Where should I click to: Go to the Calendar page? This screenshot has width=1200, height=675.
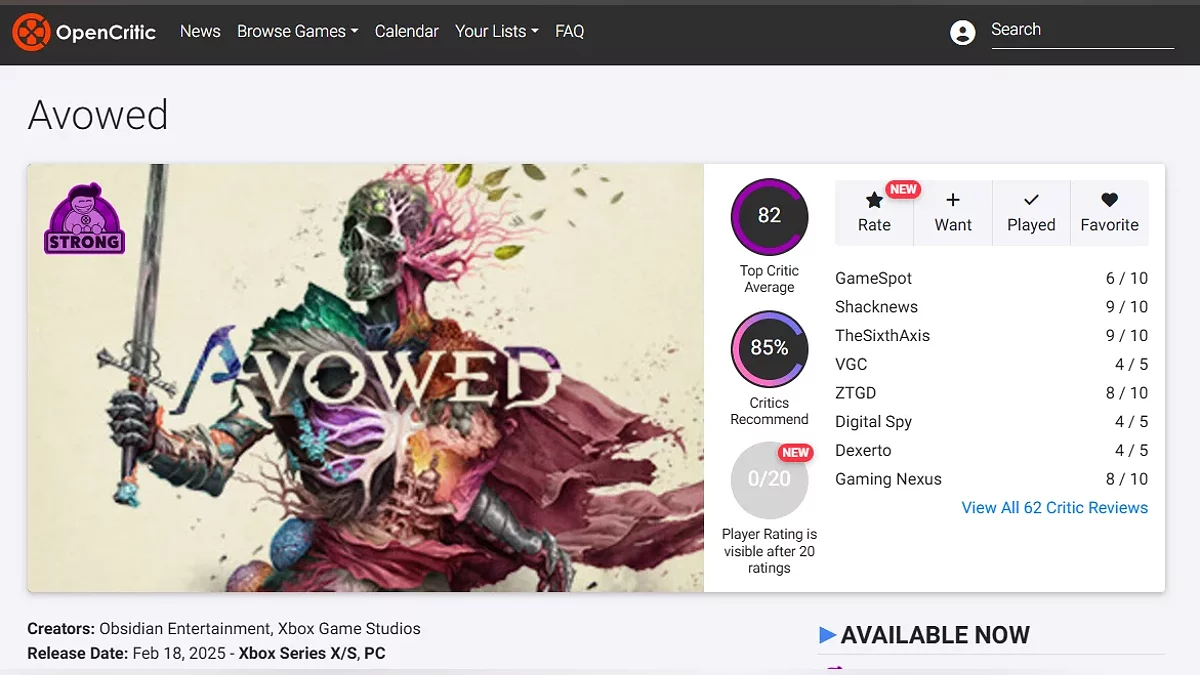point(406,32)
